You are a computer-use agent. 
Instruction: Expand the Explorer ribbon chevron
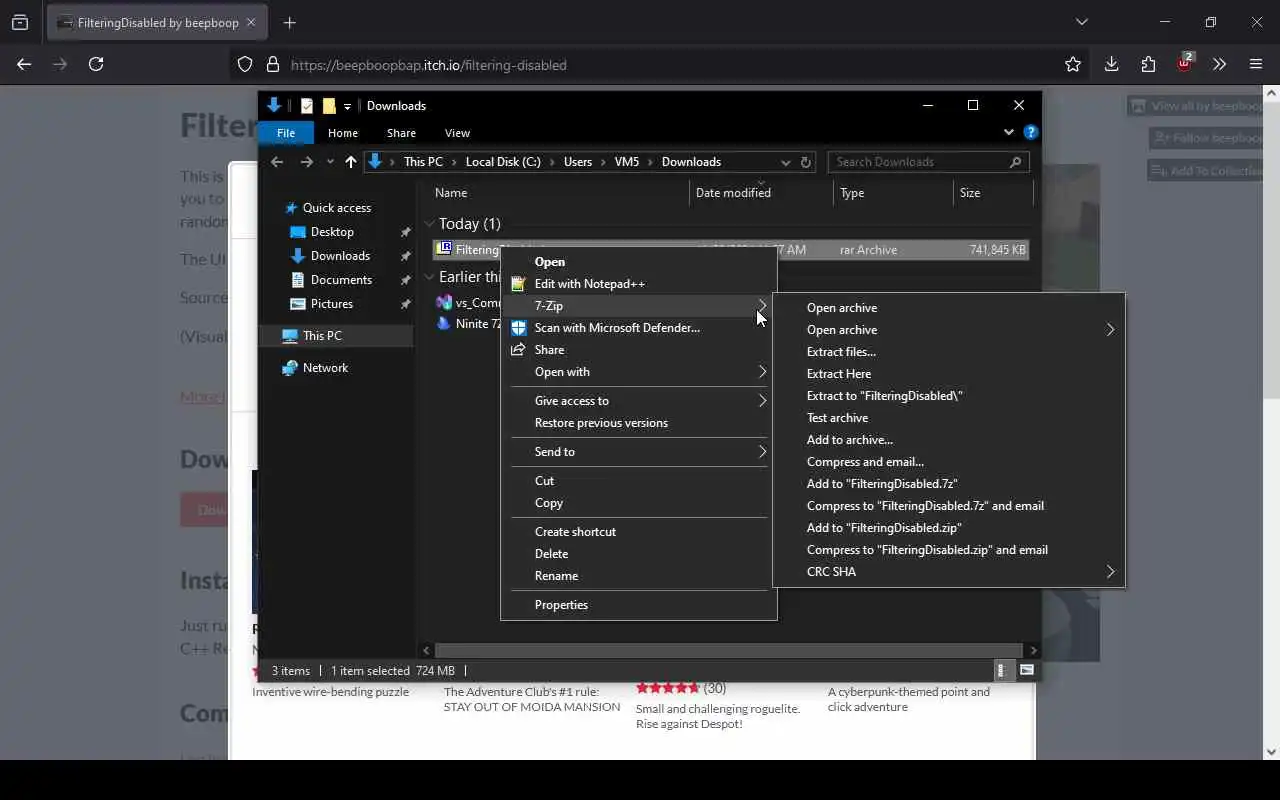(x=1009, y=132)
